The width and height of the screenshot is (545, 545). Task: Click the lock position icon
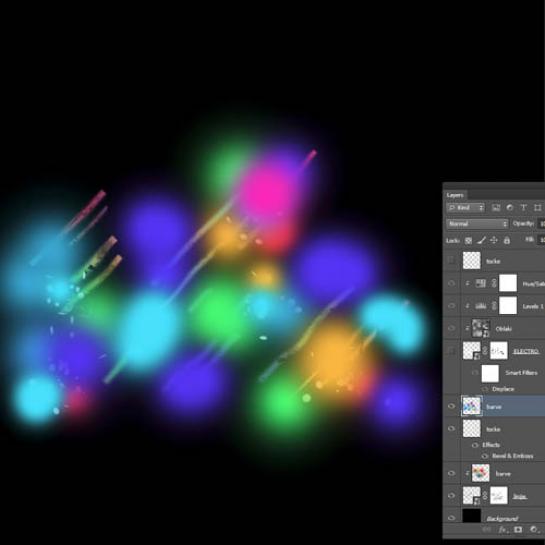point(494,241)
